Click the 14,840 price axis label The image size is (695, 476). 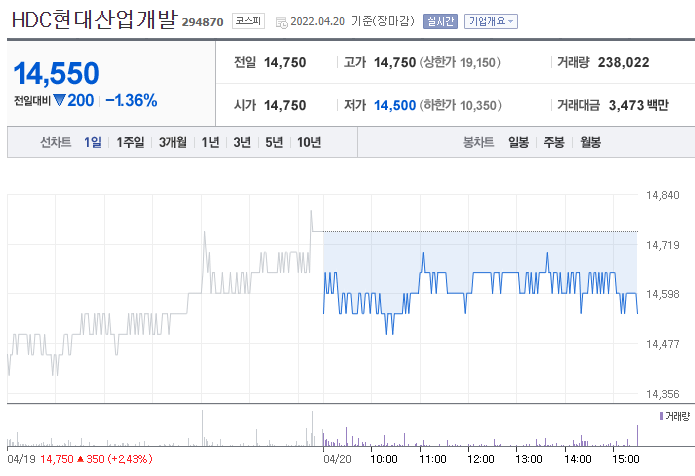pos(663,195)
